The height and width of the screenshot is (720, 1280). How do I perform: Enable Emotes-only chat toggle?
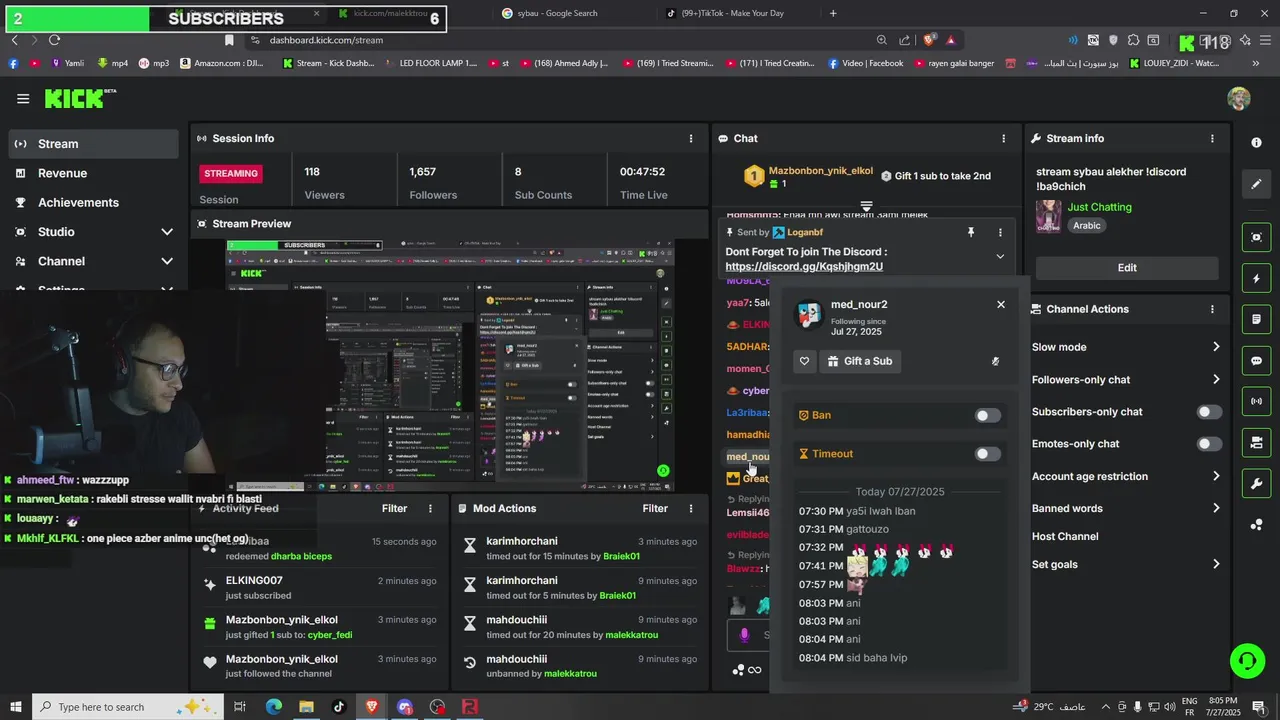click(1209, 444)
